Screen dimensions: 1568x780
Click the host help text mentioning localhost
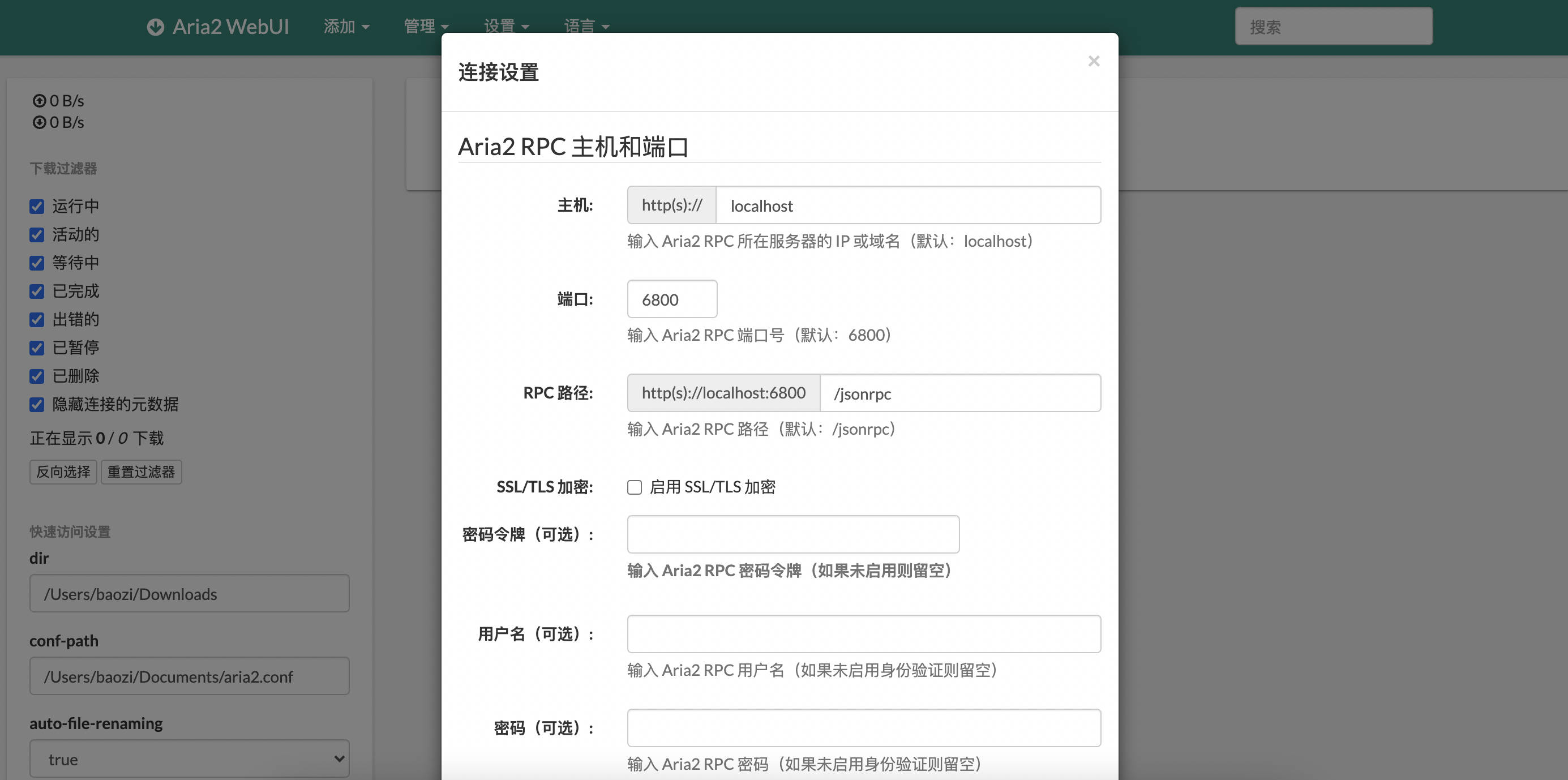[830, 241]
